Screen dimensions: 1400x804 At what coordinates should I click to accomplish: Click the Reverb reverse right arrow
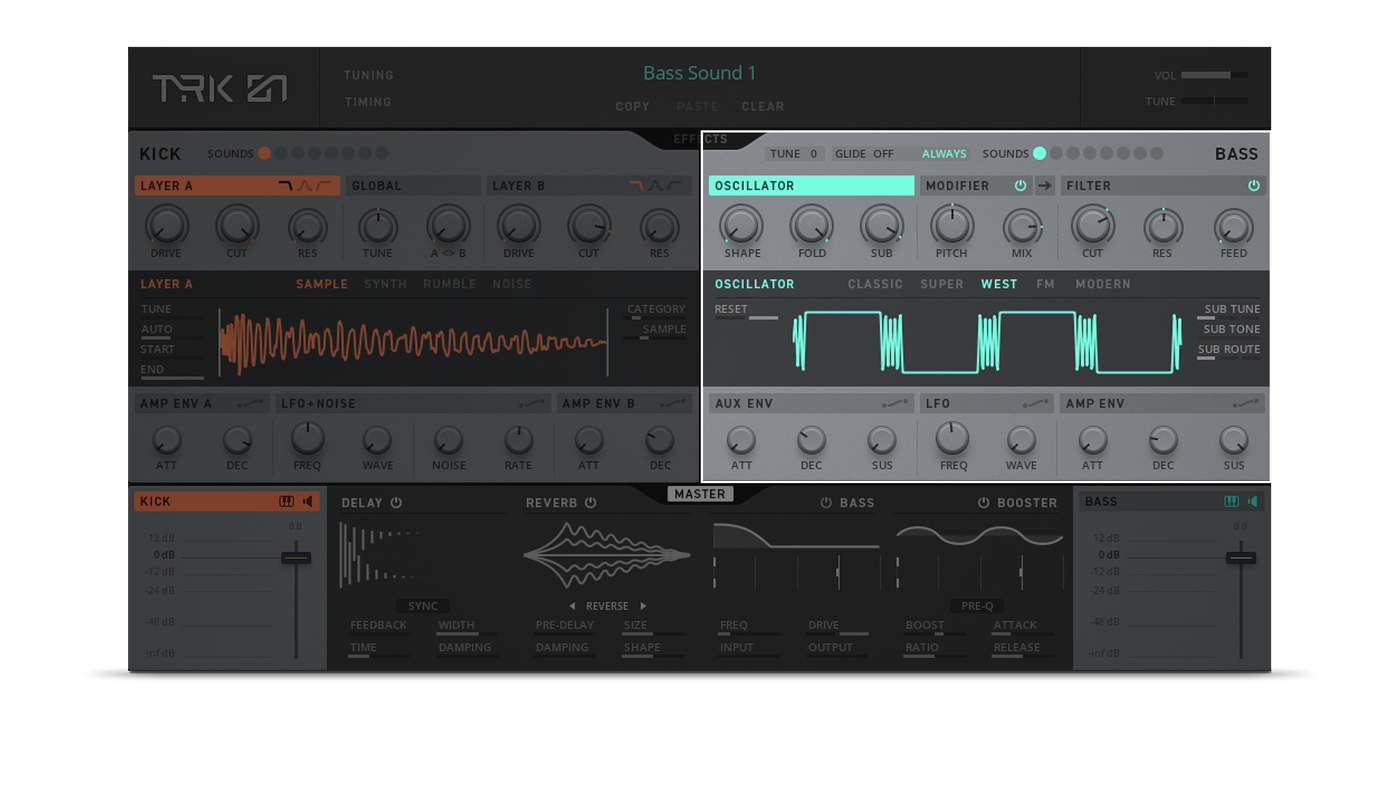point(643,606)
